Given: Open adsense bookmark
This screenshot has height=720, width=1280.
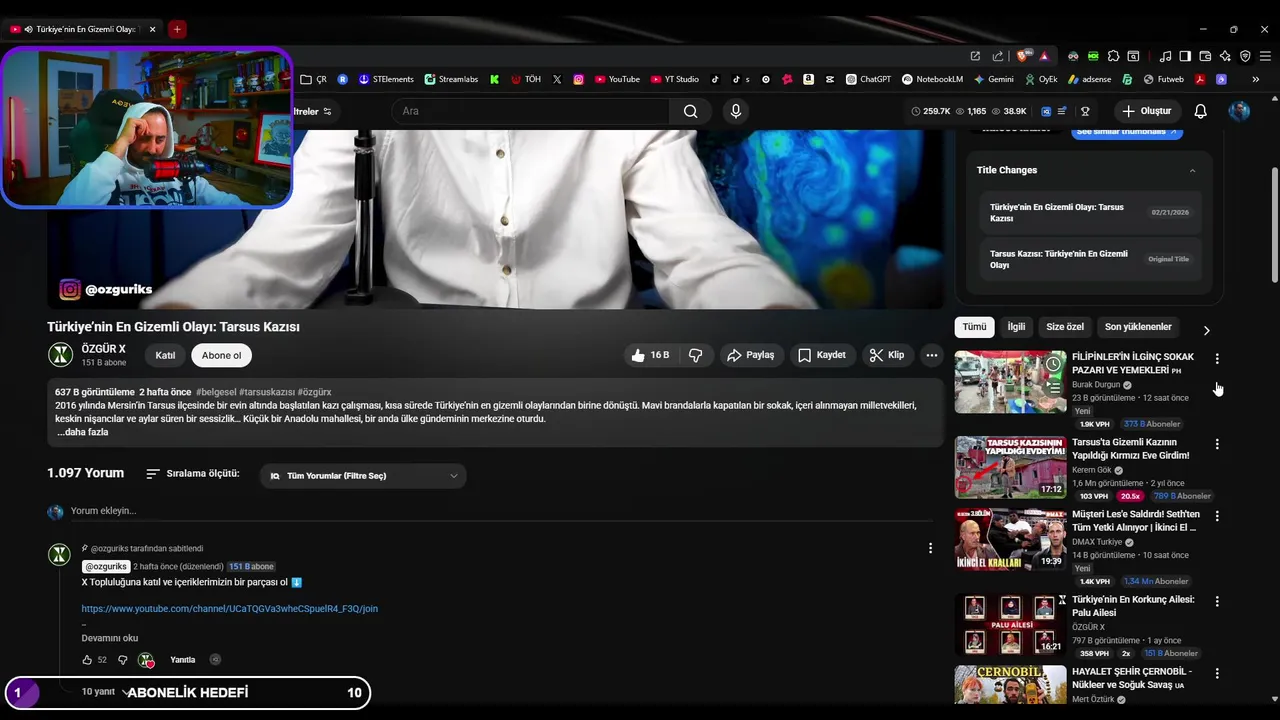Looking at the screenshot, I should point(1089,79).
